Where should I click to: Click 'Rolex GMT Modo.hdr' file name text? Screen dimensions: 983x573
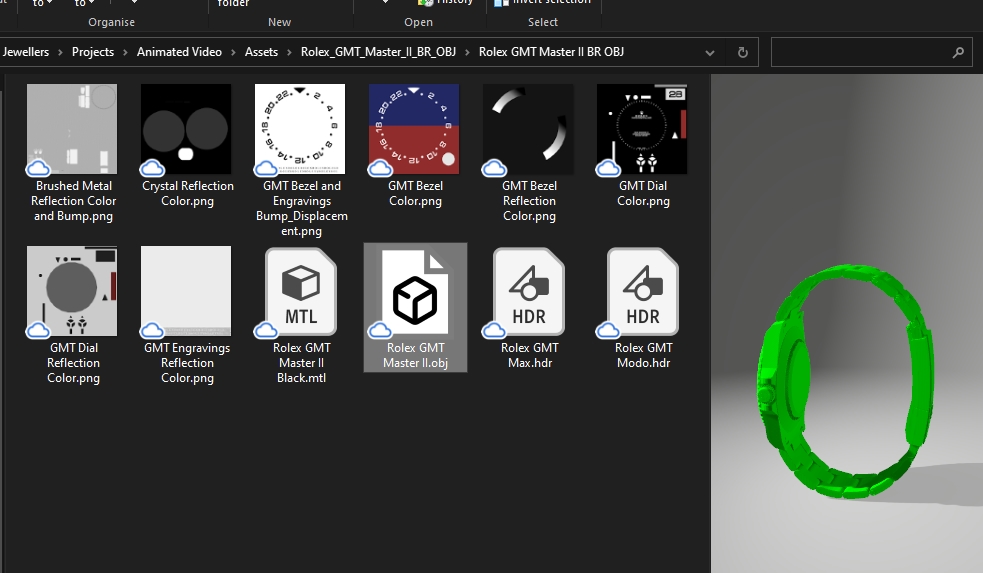643,355
